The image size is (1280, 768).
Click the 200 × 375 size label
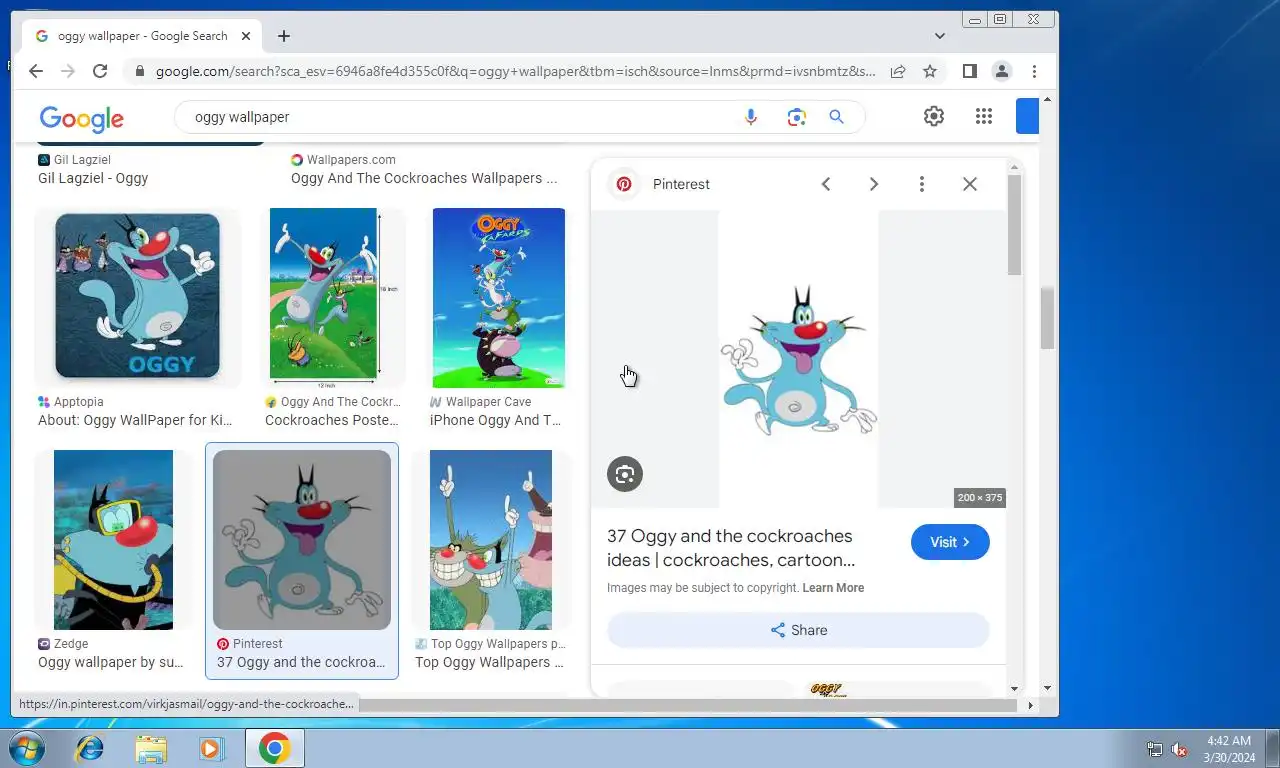[x=979, y=498]
